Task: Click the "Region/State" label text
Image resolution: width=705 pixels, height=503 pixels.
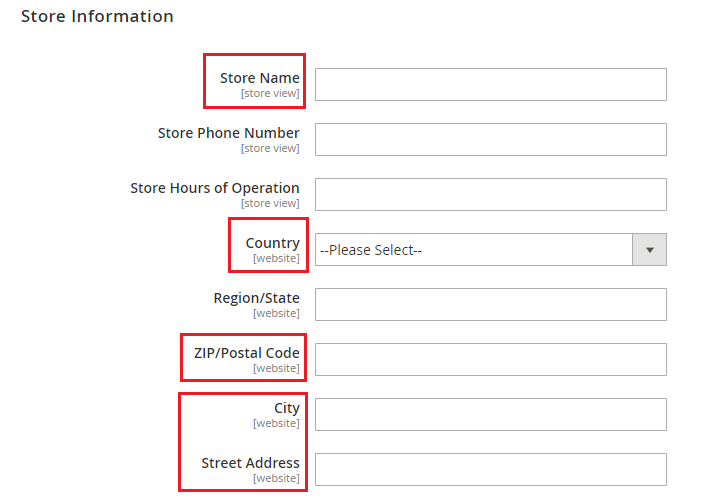Action: pos(256,298)
